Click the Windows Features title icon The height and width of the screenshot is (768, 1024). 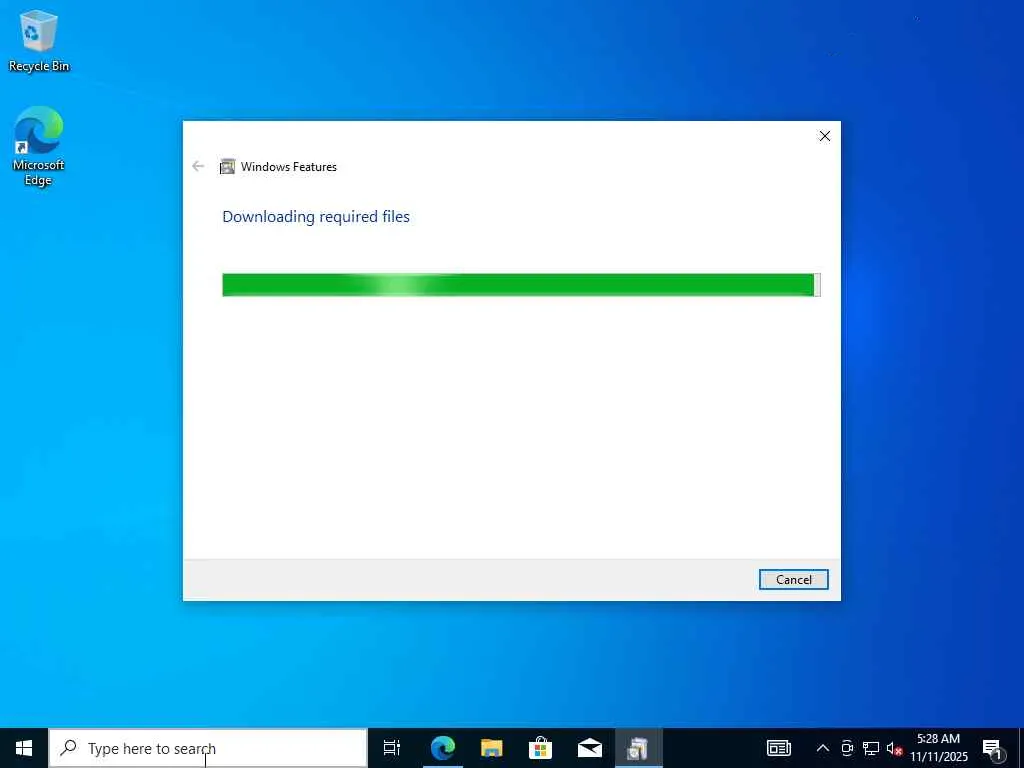[227, 167]
